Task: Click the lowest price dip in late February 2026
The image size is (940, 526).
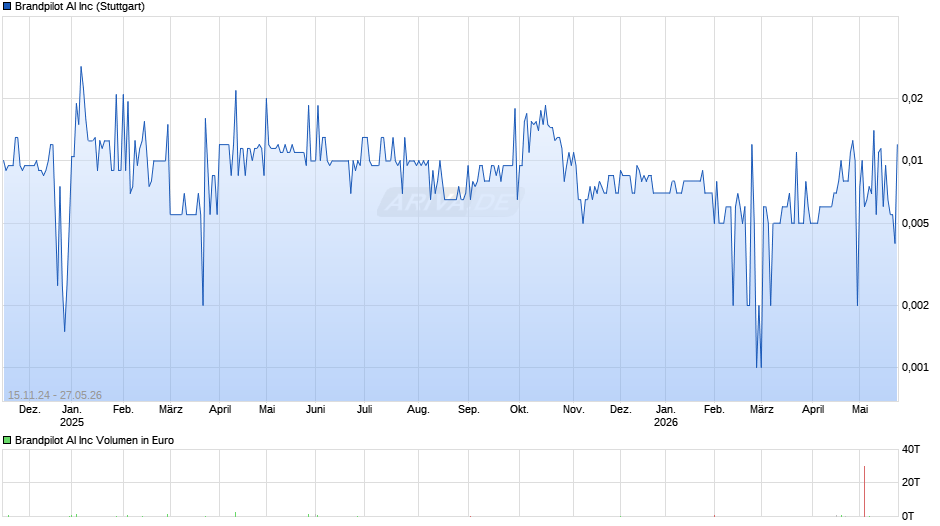Action: (x=759, y=366)
